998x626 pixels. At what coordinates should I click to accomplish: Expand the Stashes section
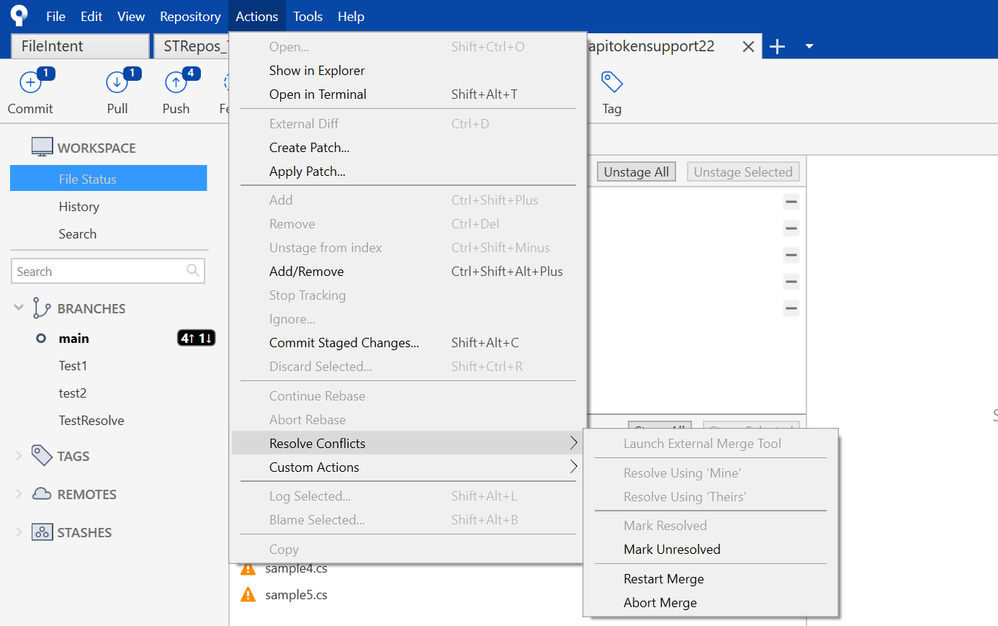click(18, 532)
